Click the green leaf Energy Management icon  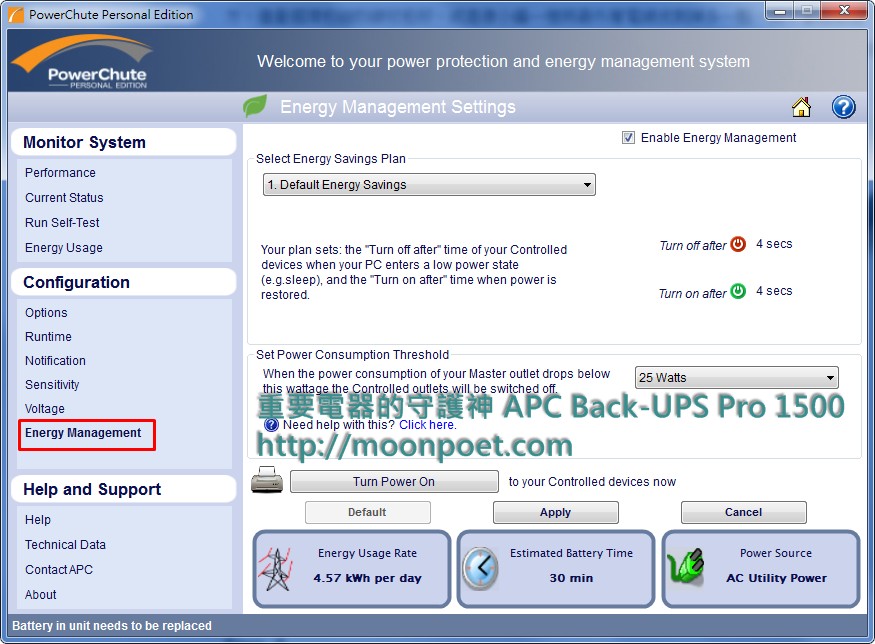(x=256, y=106)
